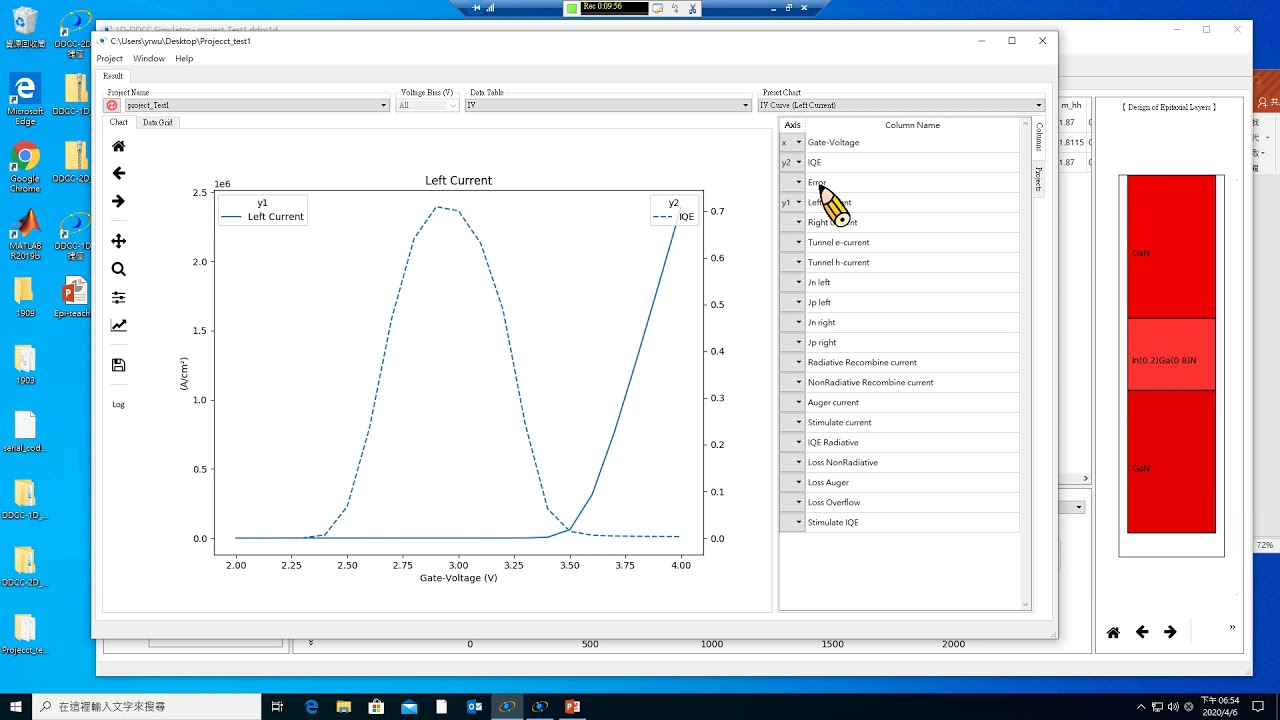Screen dimensions: 1280x720
Task: Open the Result tab
Action: pyautogui.click(x=113, y=76)
